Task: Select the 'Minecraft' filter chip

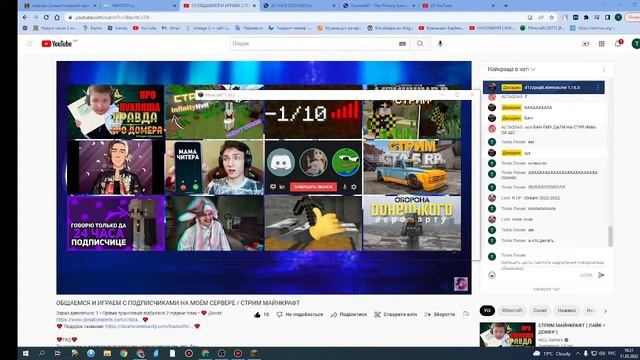Action: (x=512, y=311)
